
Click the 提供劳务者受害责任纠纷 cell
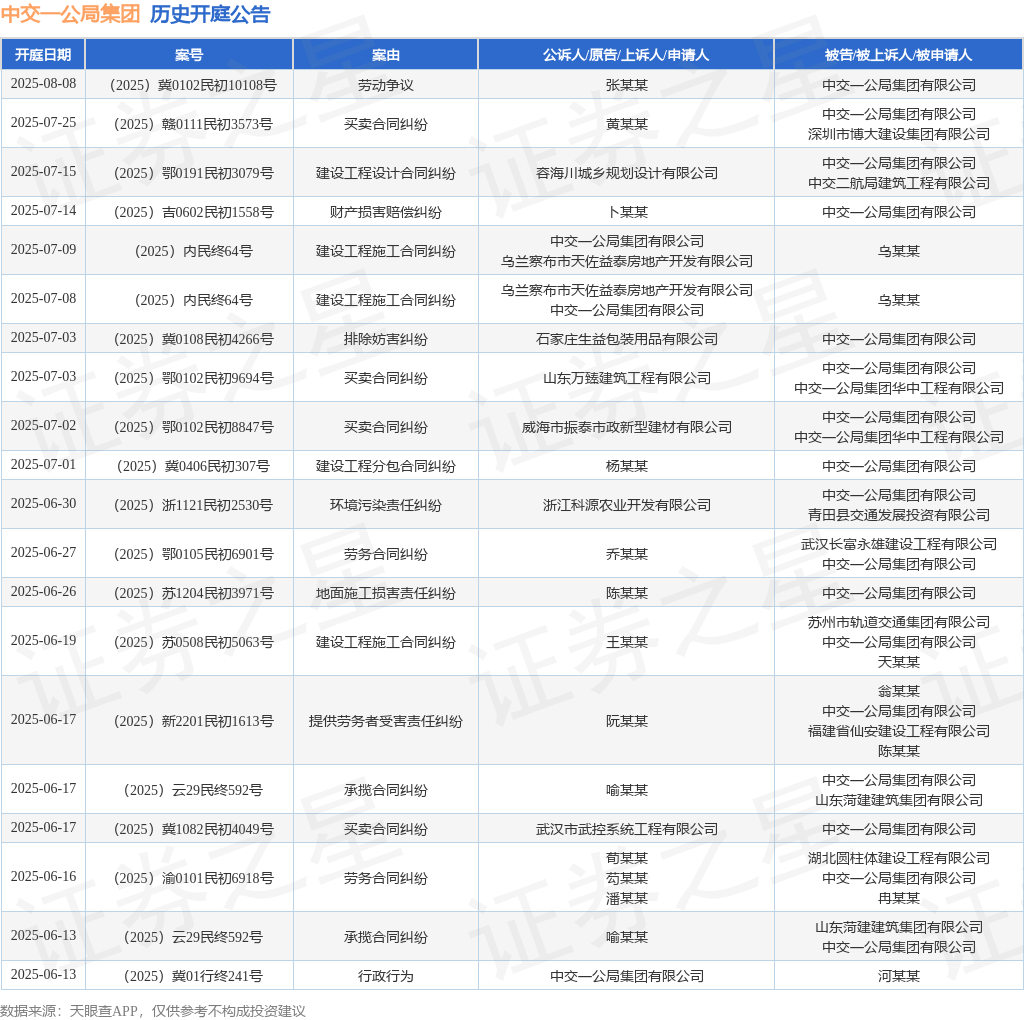point(385,722)
